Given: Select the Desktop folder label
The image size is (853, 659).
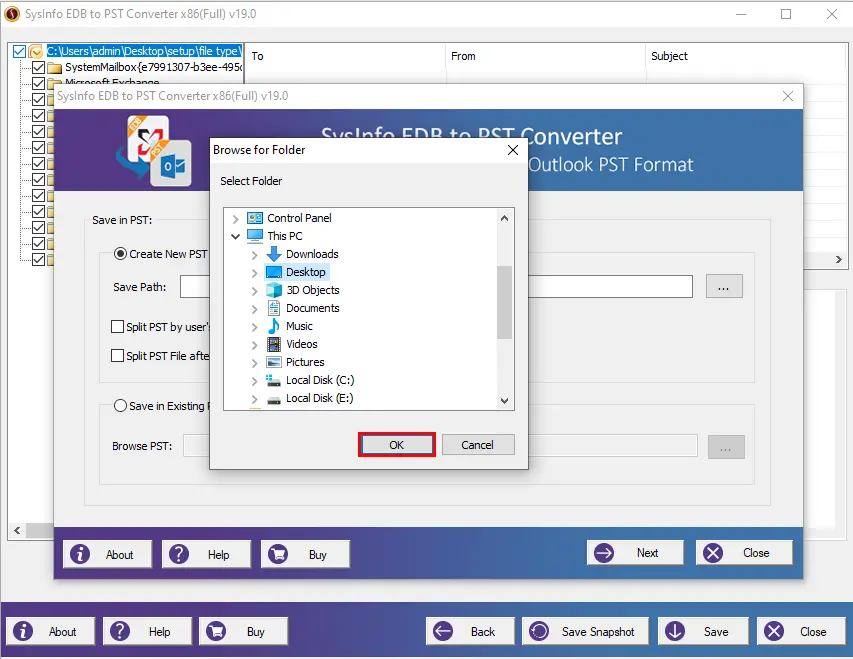Looking at the screenshot, I should coord(305,272).
